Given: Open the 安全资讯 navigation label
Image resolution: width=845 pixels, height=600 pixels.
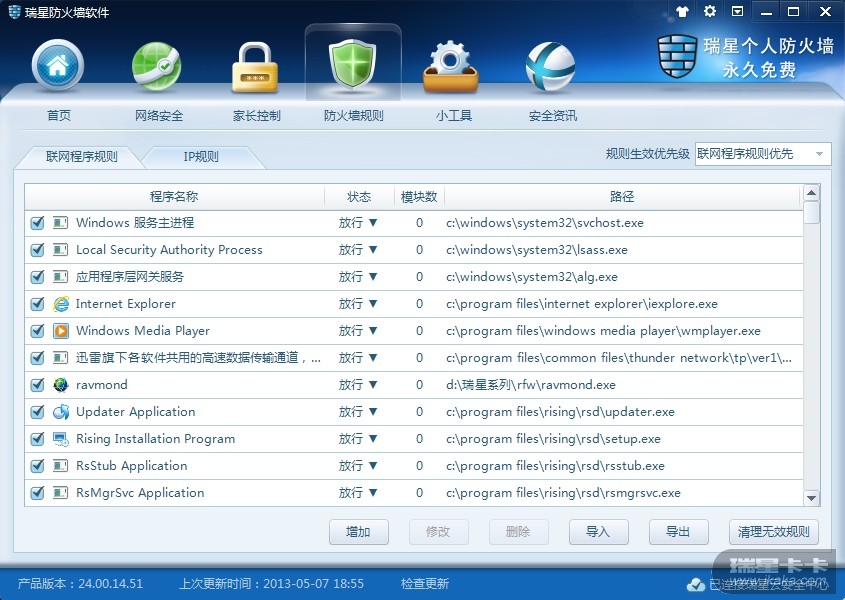Looking at the screenshot, I should tap(552, 115).
